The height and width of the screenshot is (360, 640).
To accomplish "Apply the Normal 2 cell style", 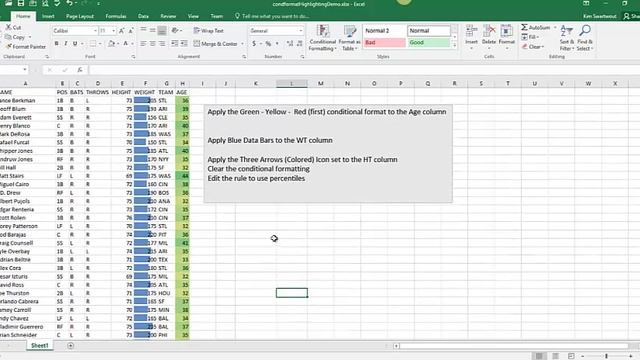I will [x=384, y=31].
